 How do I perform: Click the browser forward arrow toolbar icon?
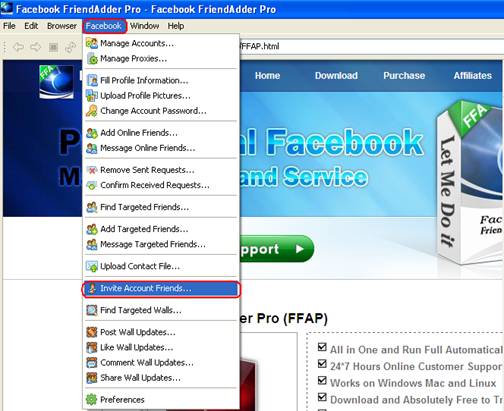coord(36,47)
